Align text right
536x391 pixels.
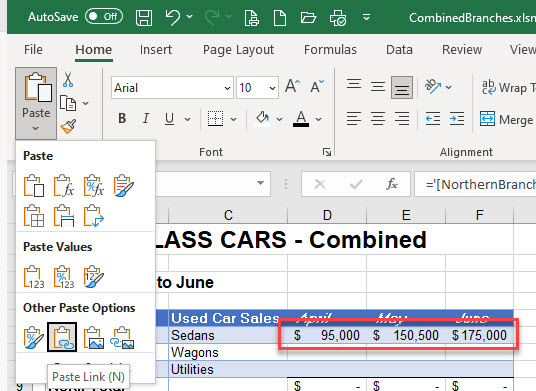[402, 119]
